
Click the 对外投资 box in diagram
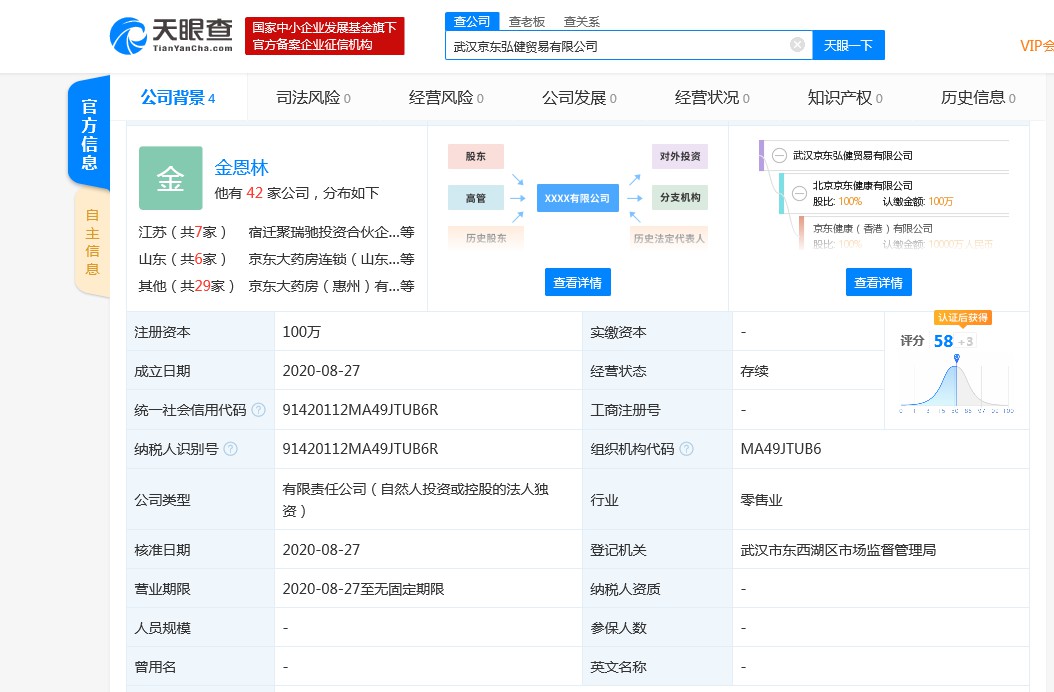coord(680,156)
